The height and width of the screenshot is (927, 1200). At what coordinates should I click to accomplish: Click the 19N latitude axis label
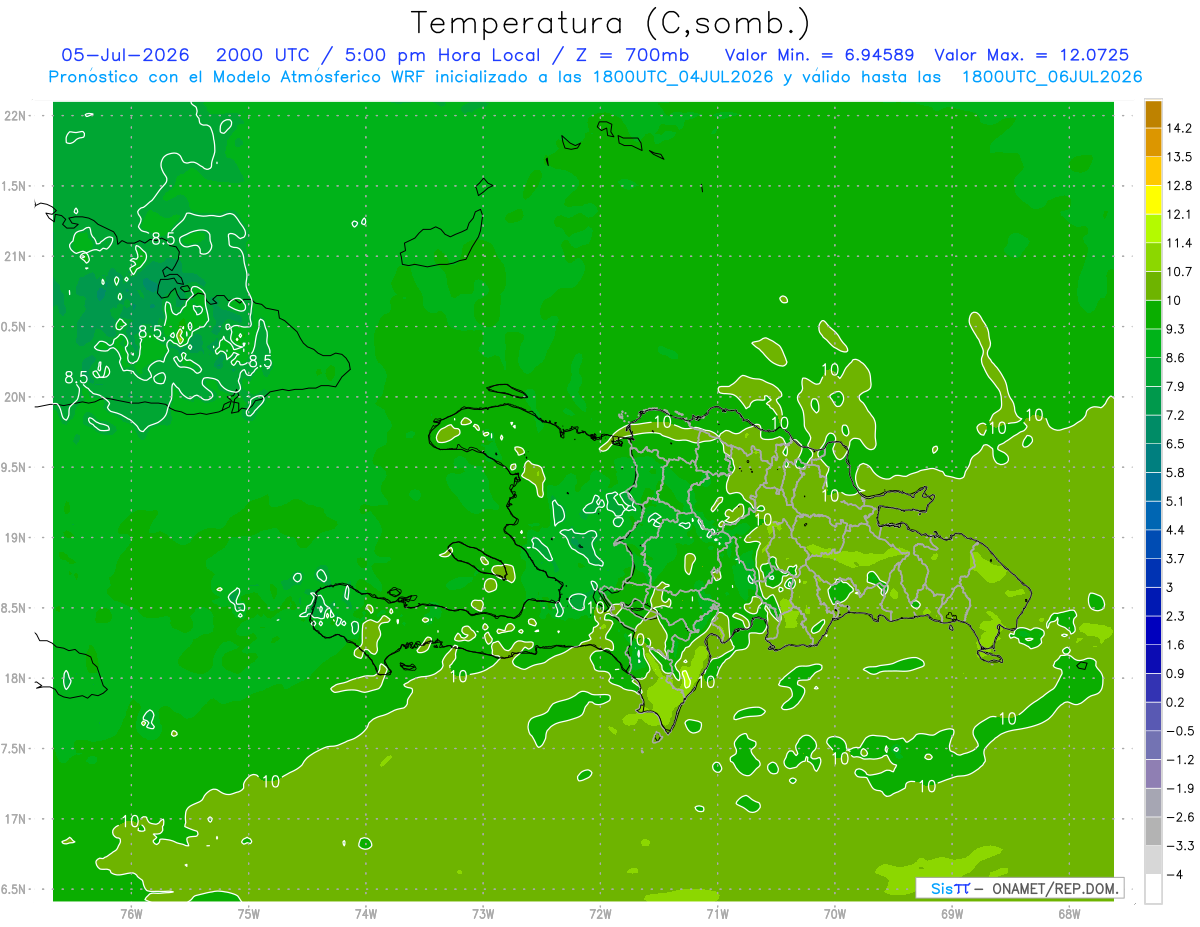(16, 537)
